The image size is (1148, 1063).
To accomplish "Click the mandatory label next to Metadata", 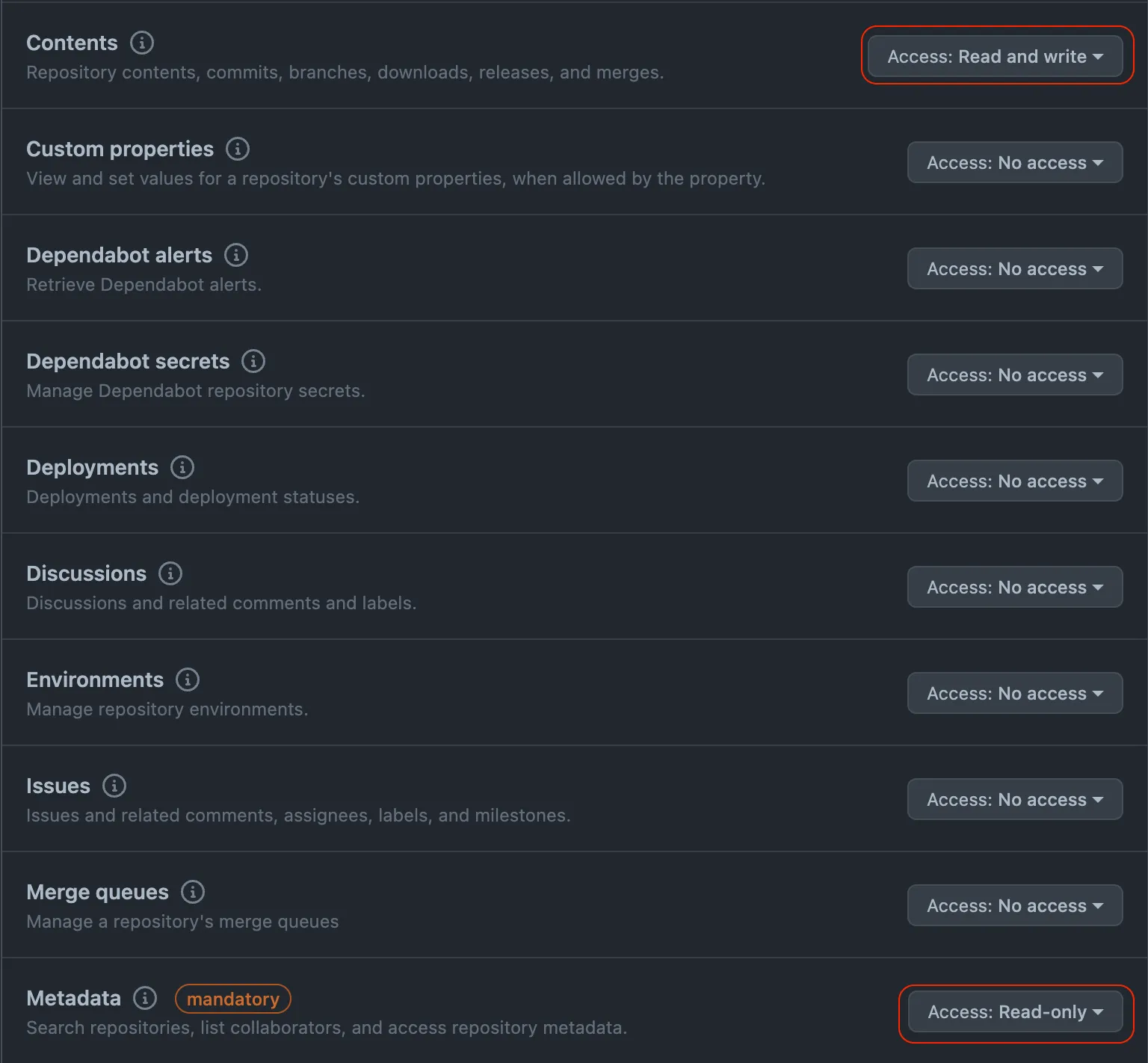I will pos(233,999).
